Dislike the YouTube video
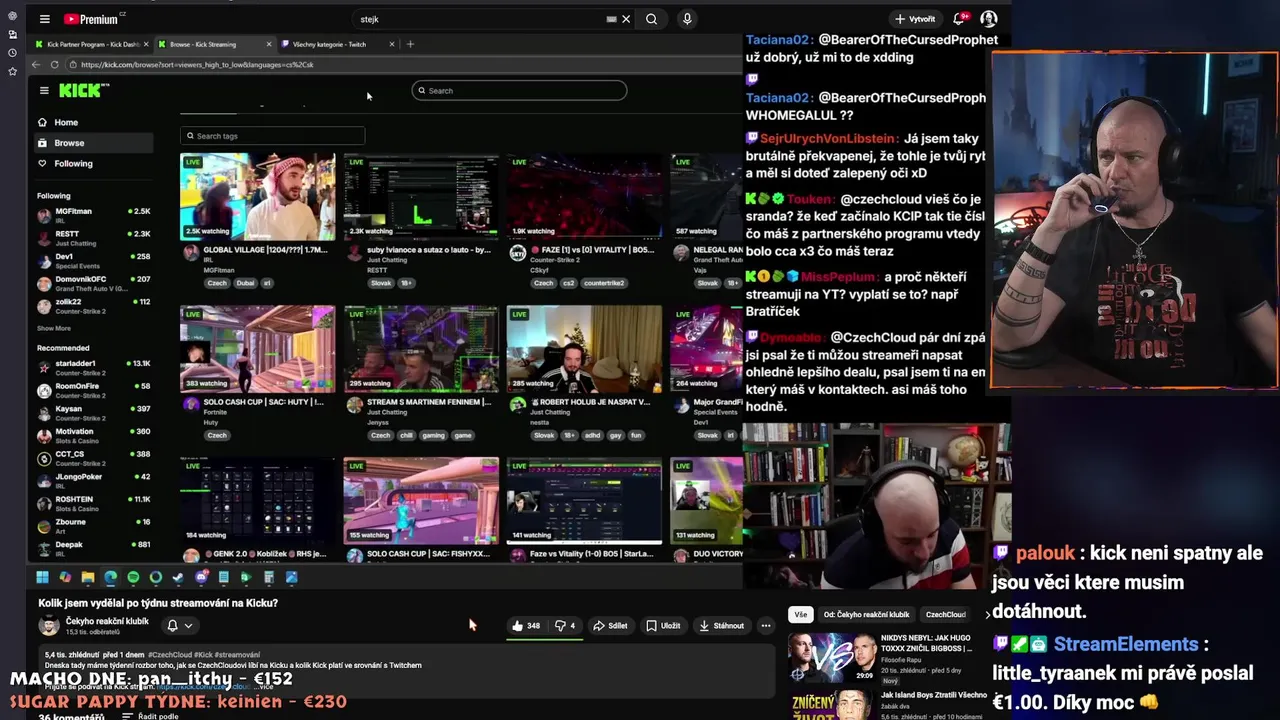The image size is (1280, 720). 565,626
